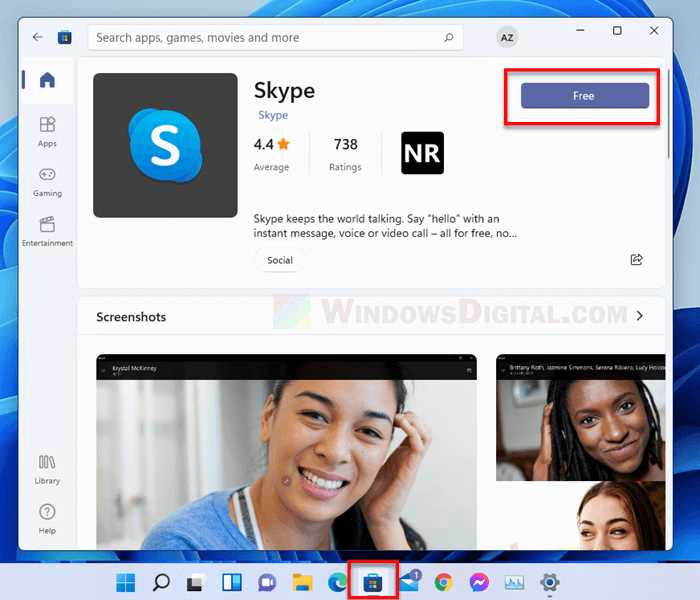Viewport: 700px width, 600px height.
Task: Open the Entertainment section in sidebar
Action: click(x=47, y=231)
